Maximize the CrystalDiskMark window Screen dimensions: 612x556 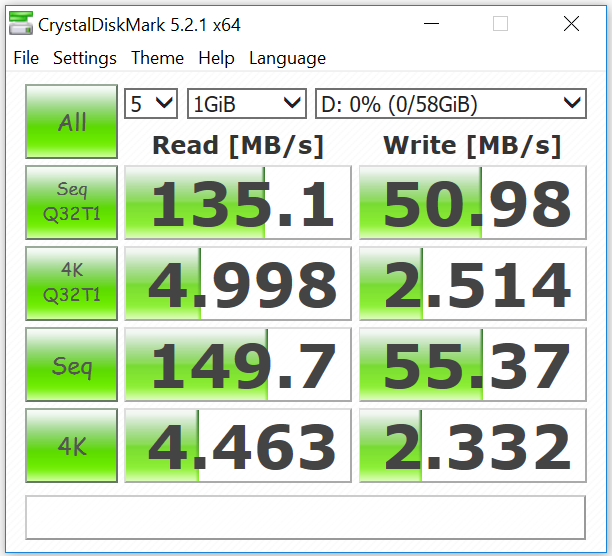tap(500, 24)
